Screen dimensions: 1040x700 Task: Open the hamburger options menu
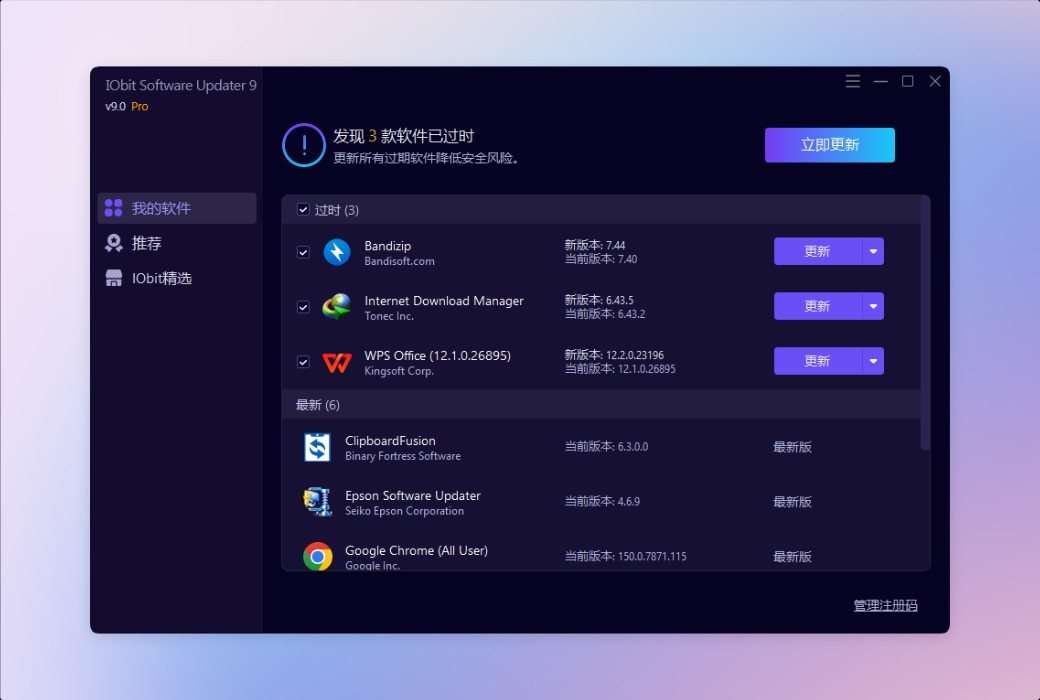(x=853, y=81)
